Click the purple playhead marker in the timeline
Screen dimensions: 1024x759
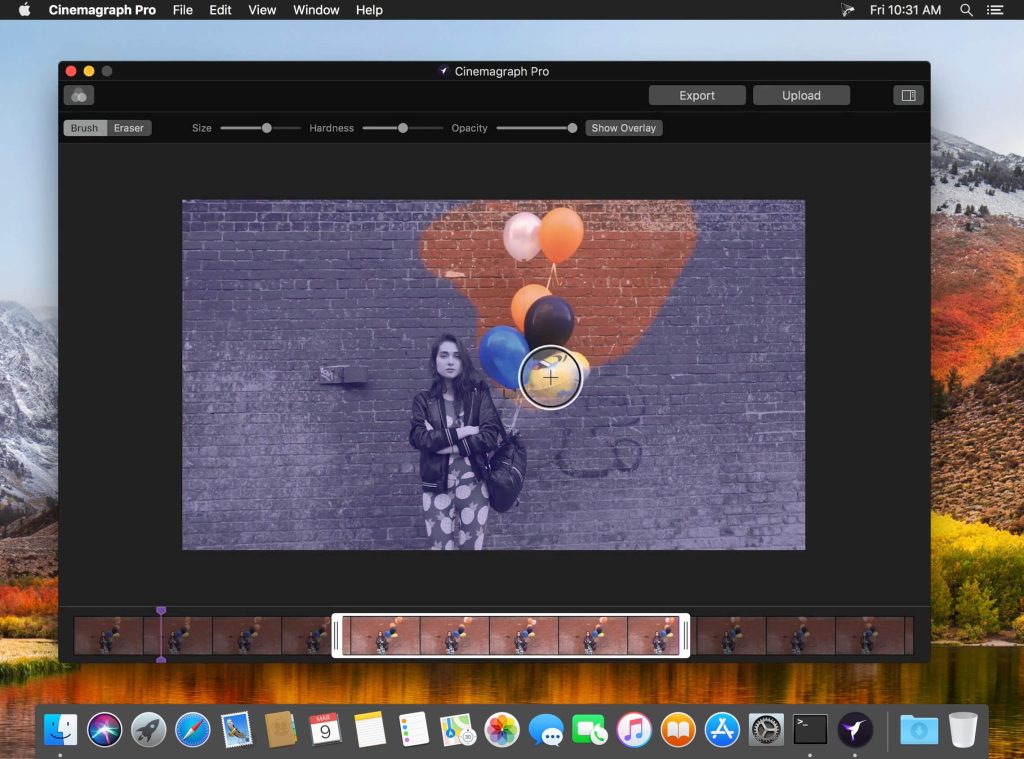pos(163,610)
